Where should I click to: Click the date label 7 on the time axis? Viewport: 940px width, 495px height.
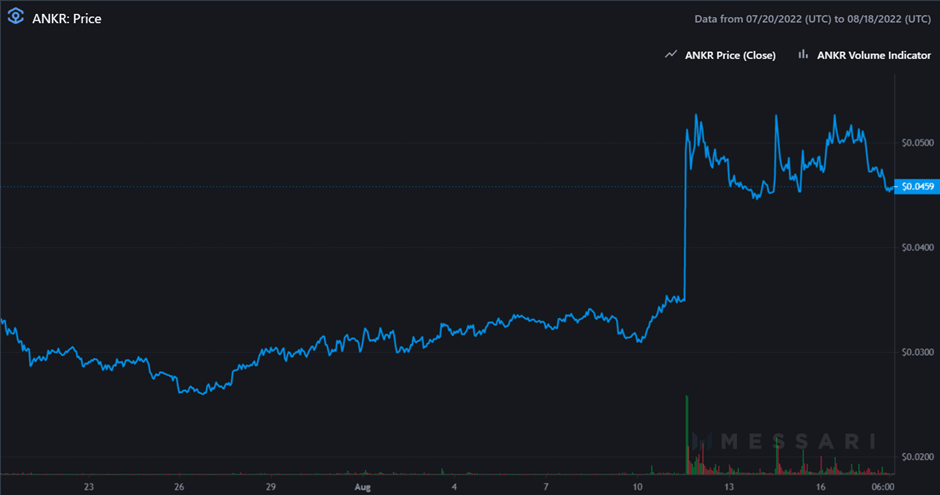(x=546, y=487)
